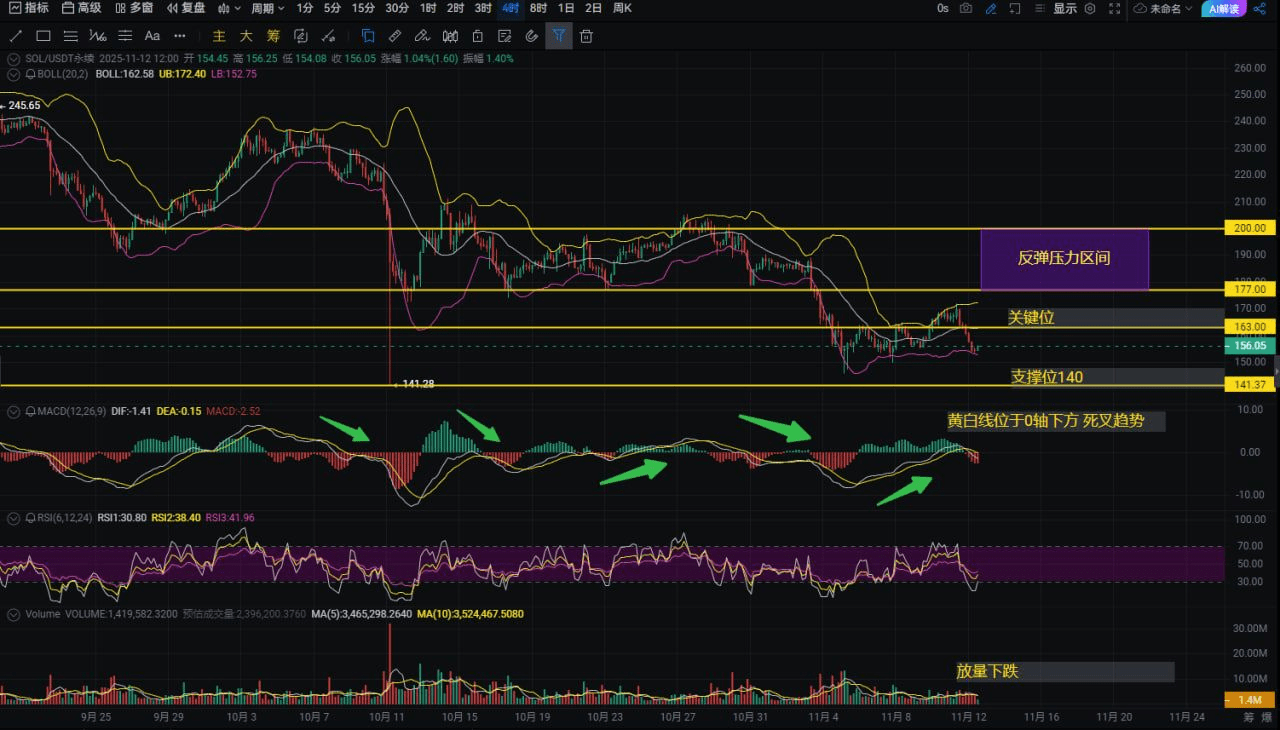The image size is (1280, 730).
Task: Collapse the MACD(12,26,9) indicator pane
Action: 13,411
